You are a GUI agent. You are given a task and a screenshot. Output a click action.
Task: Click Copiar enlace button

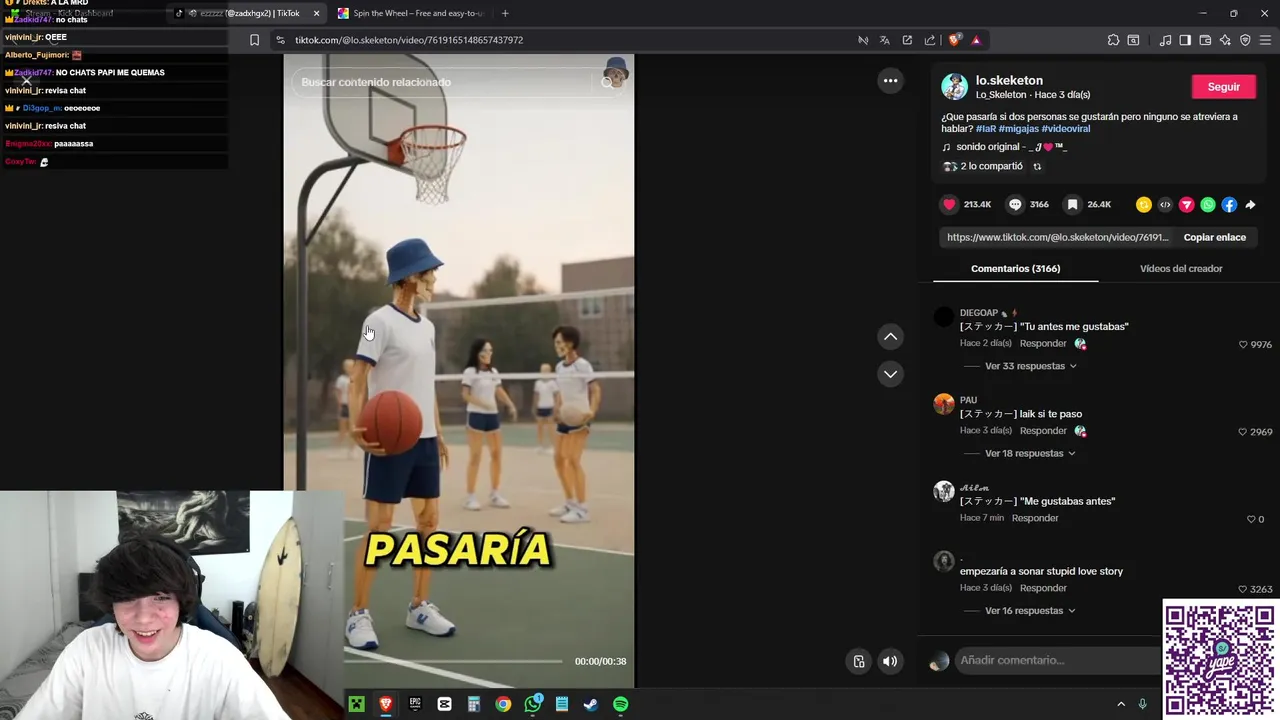(x=1214, y=237)
